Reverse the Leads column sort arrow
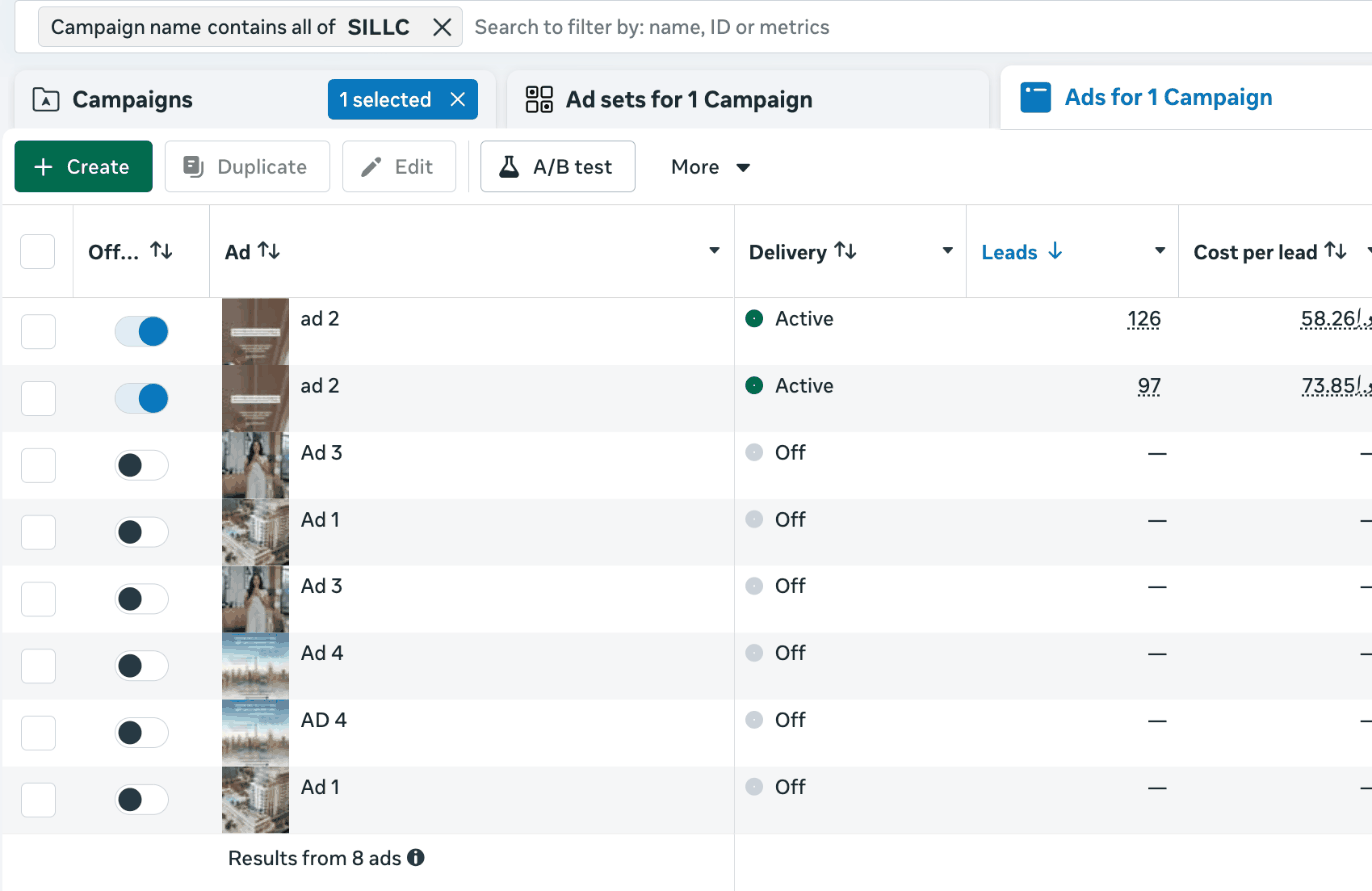The image size is (1372, 891). [x=1055, y=252]
